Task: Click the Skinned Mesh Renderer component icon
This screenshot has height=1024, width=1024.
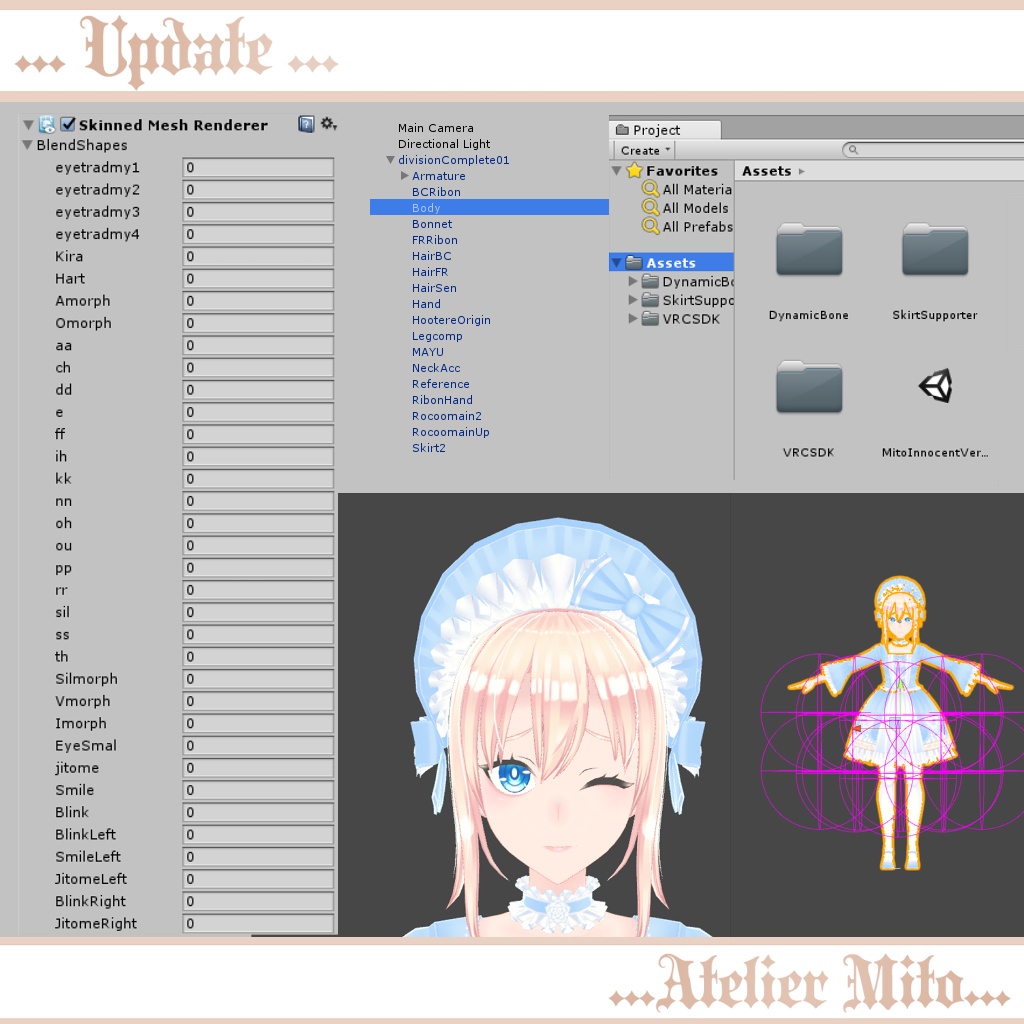Action: [x=47, y=124]
